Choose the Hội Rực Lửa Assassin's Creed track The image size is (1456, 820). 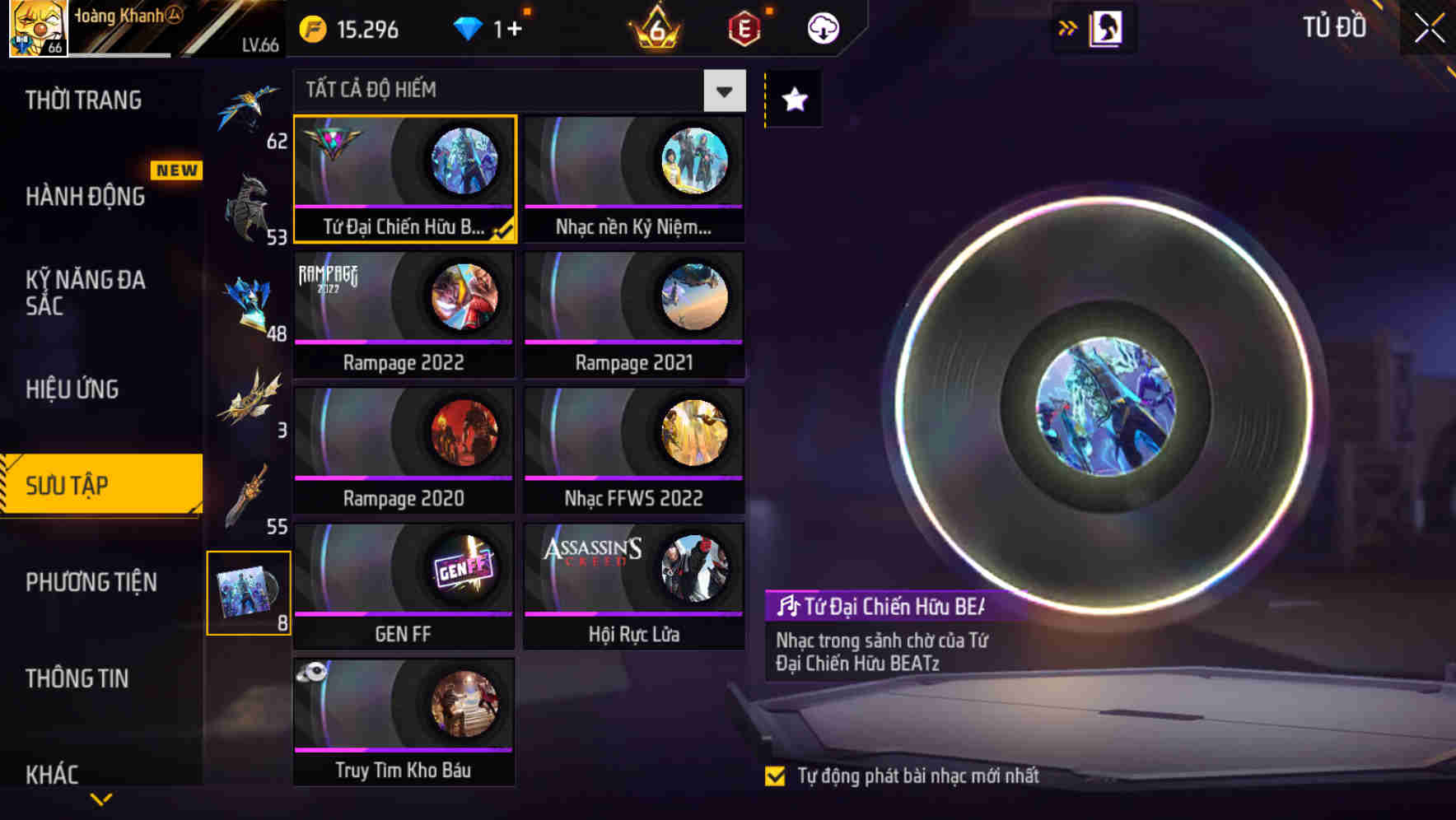[x=633, y=586]
